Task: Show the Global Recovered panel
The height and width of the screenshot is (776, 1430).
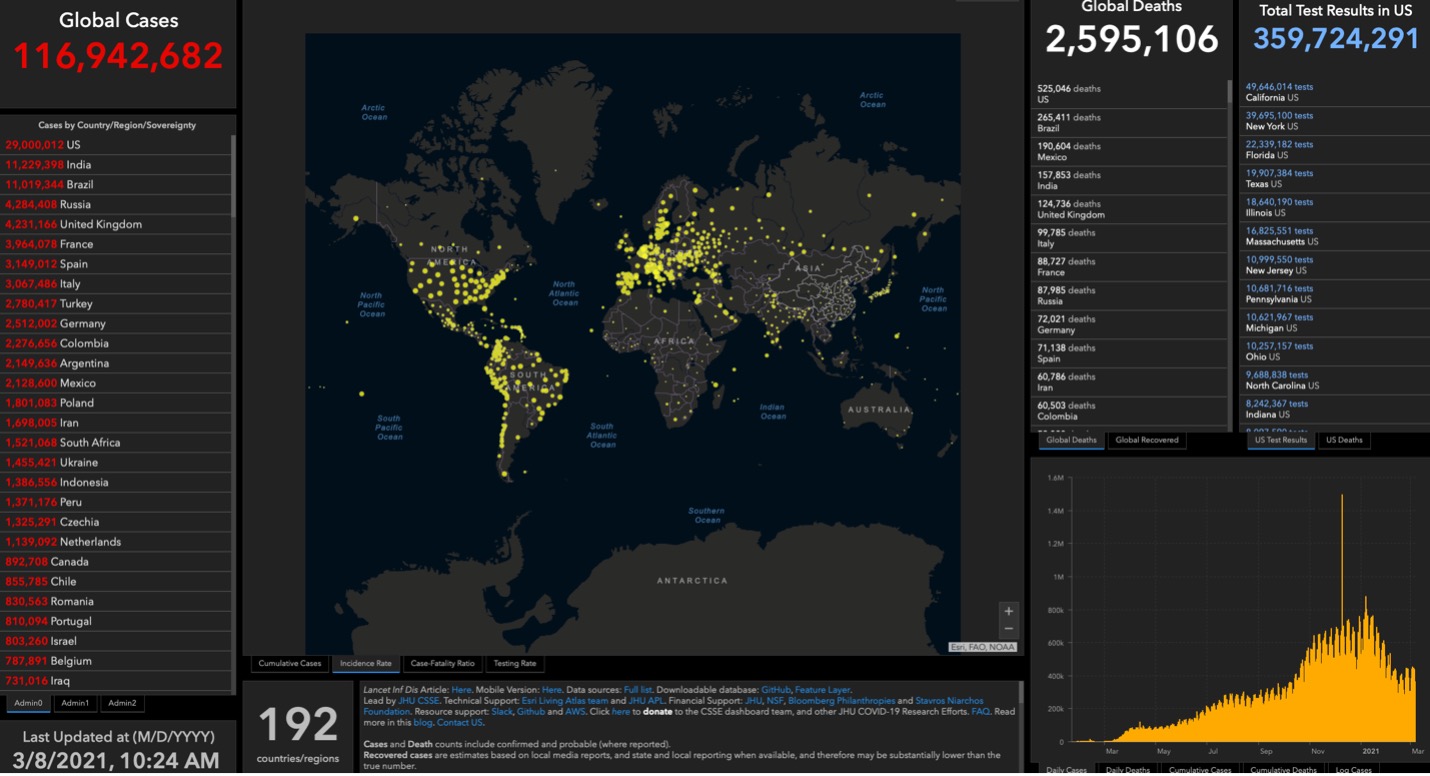Action: [1146, 439]
